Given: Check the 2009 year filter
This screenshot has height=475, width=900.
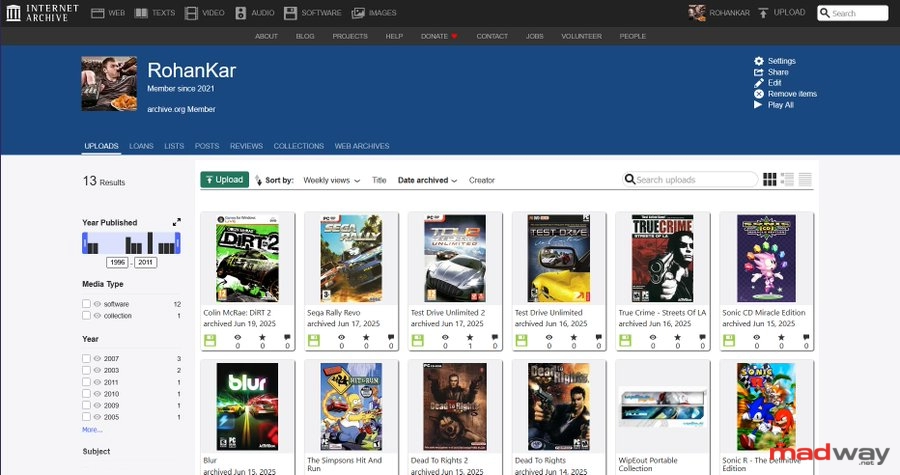Looking at the screenshot, I should pos(86,405).
